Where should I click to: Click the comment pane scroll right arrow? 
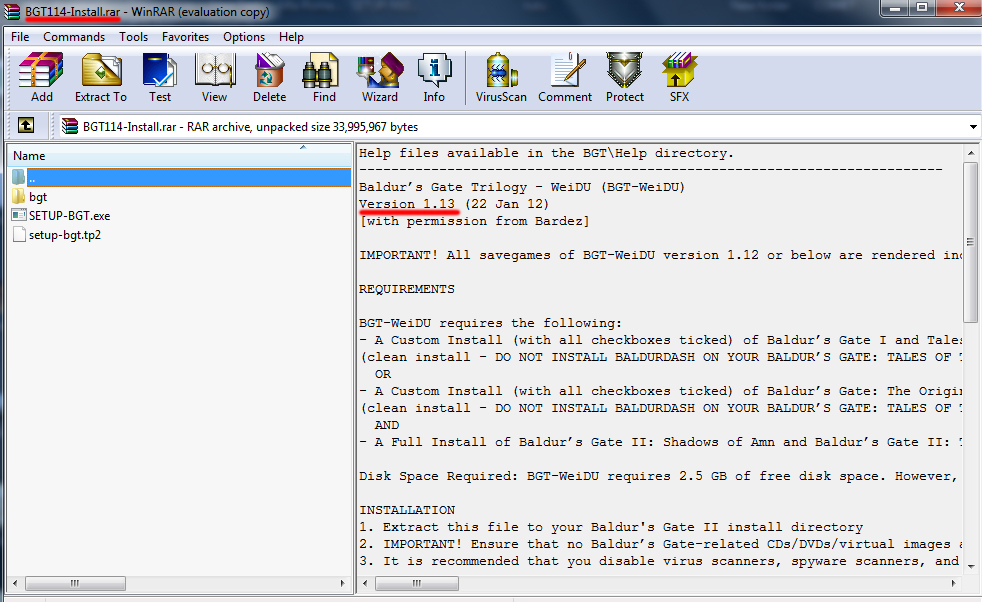pyautogui.click(x=953, y=583)
